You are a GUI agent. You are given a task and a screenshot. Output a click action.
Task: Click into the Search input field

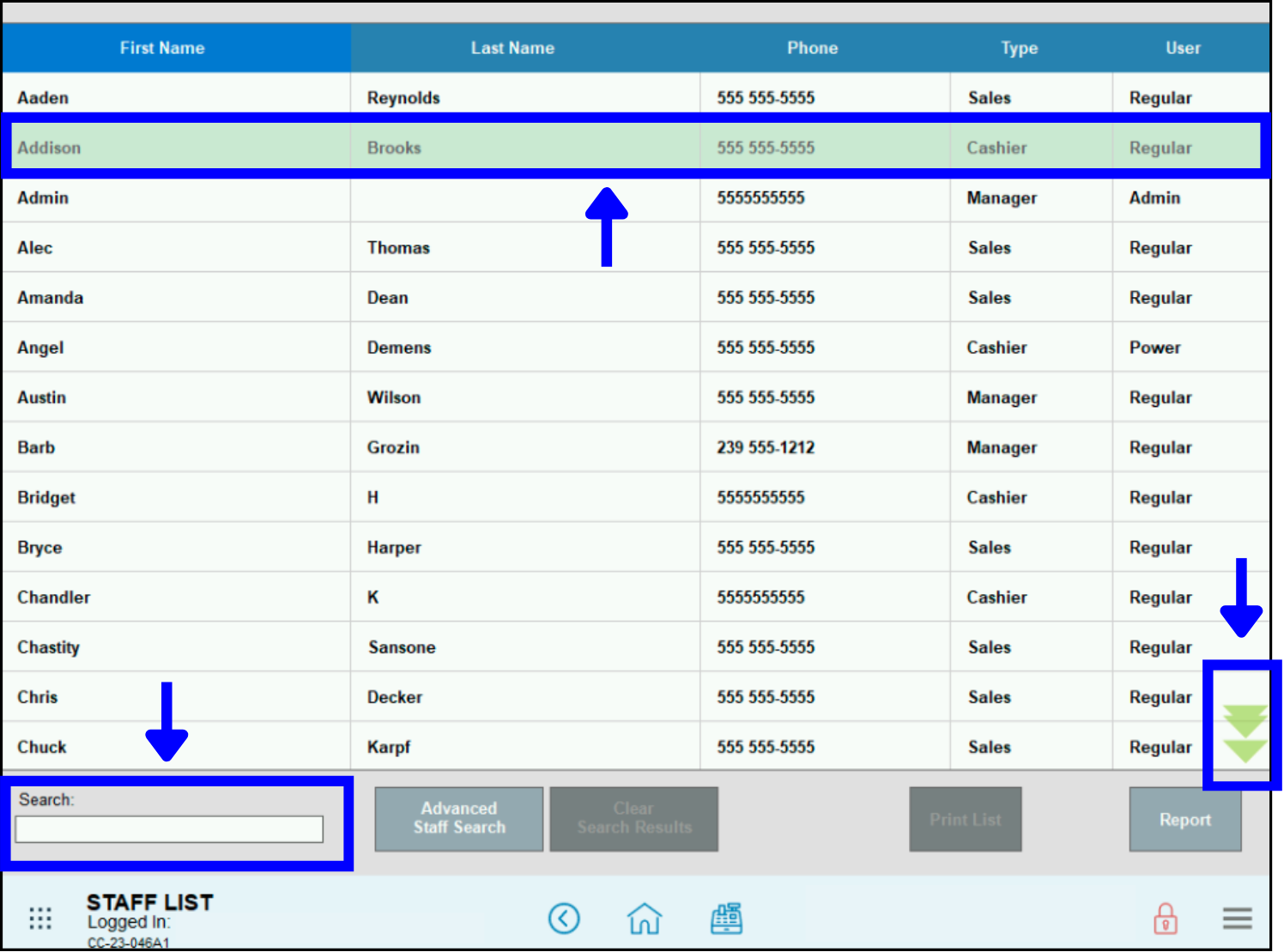click(x=169, y=829)
